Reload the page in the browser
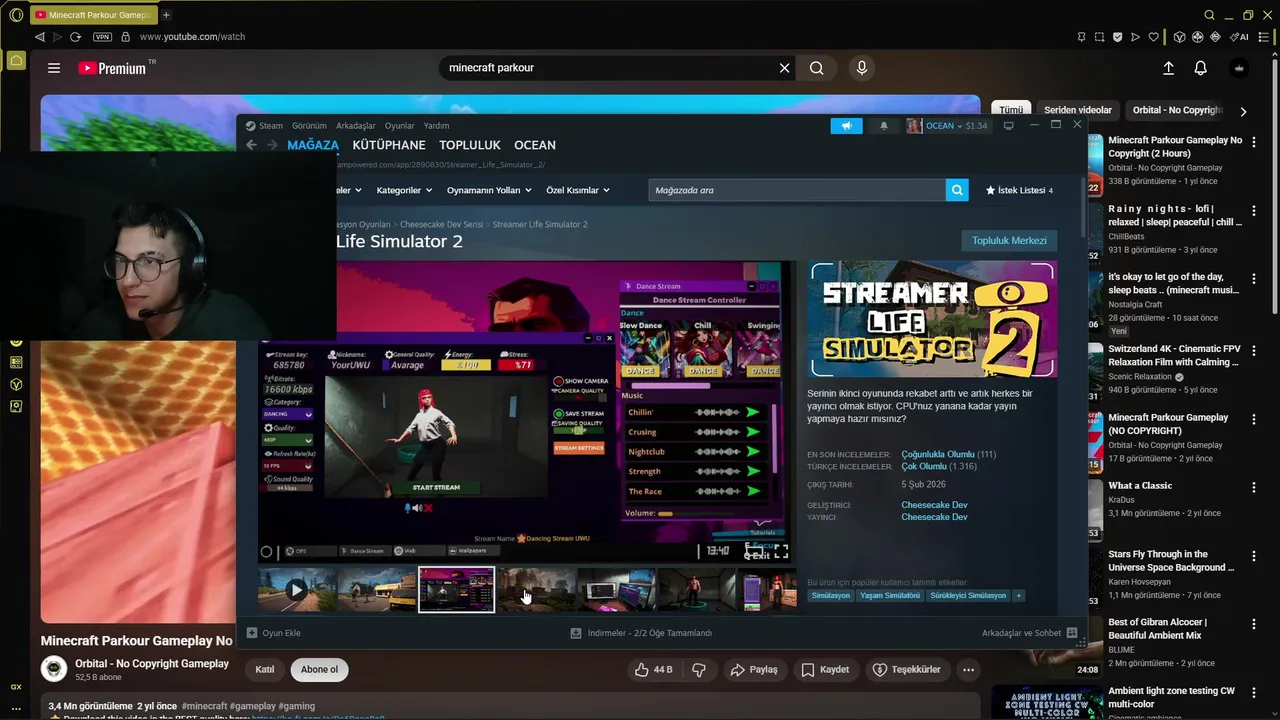Screen dimensions: 1280x720 coord(75,37)
